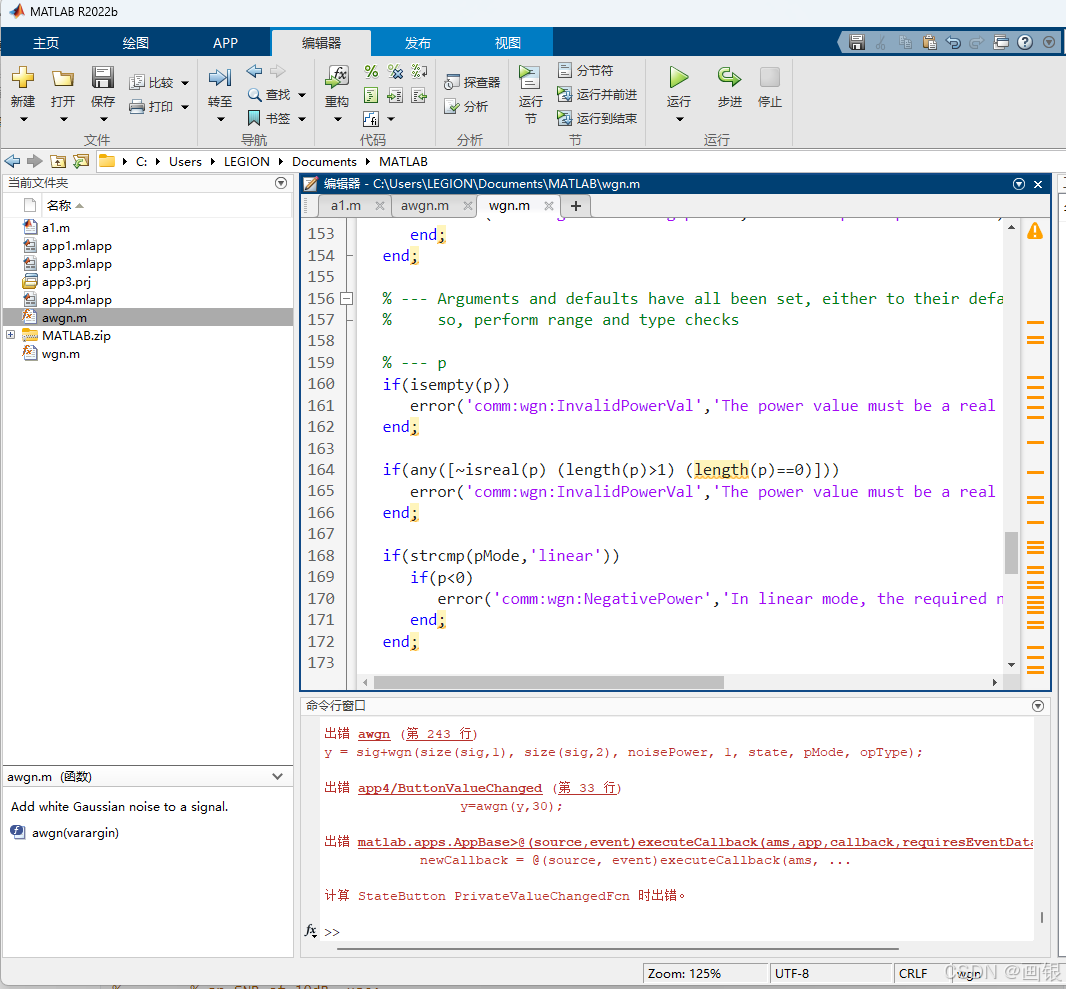Insert a section break (分节符)

point(585,71)
